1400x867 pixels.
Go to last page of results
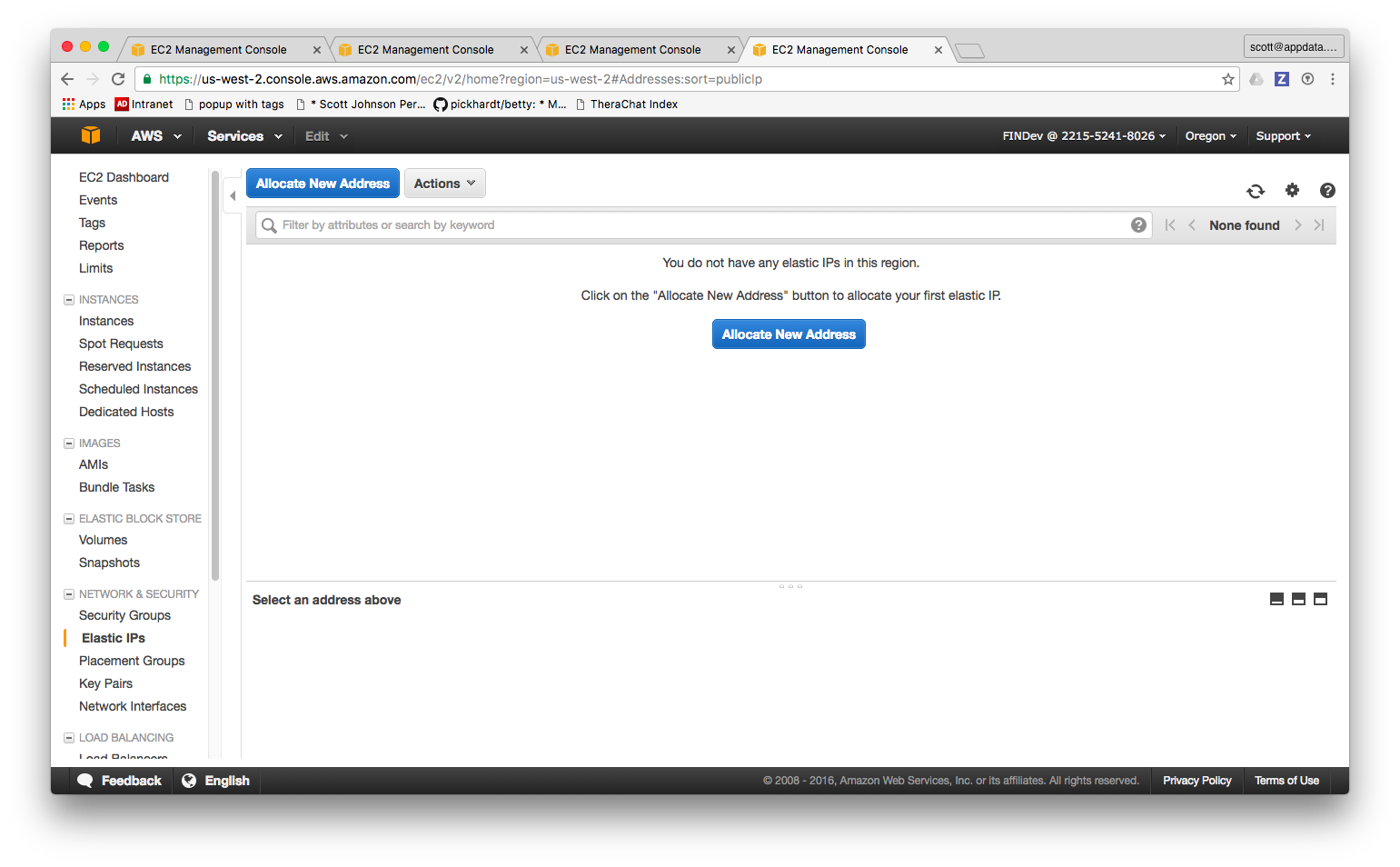pos(1319,225)
